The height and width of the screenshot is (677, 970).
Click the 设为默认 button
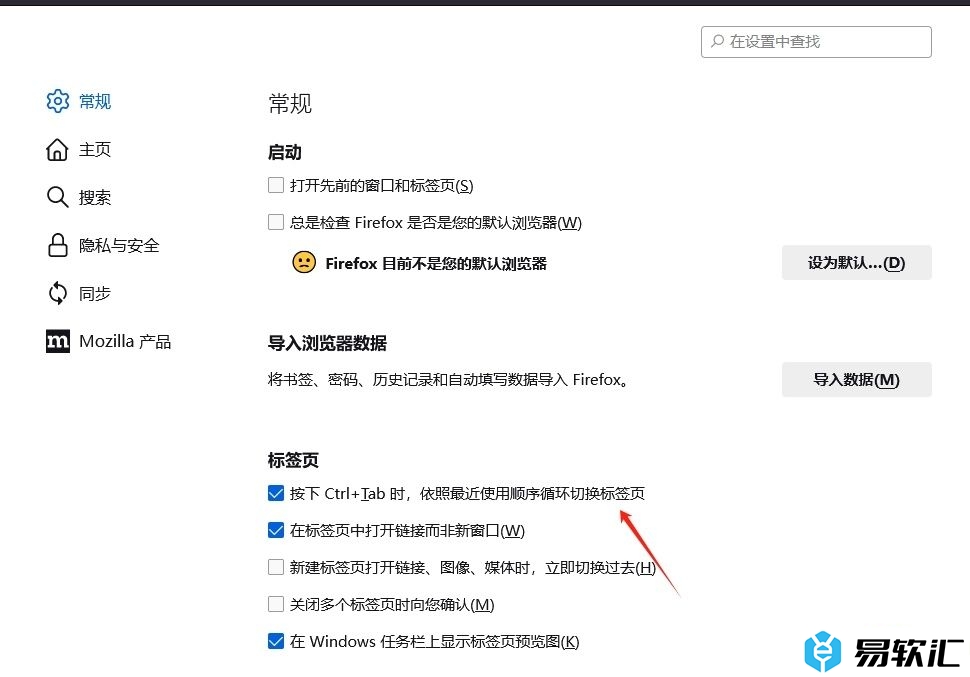(x=856, y=262)
